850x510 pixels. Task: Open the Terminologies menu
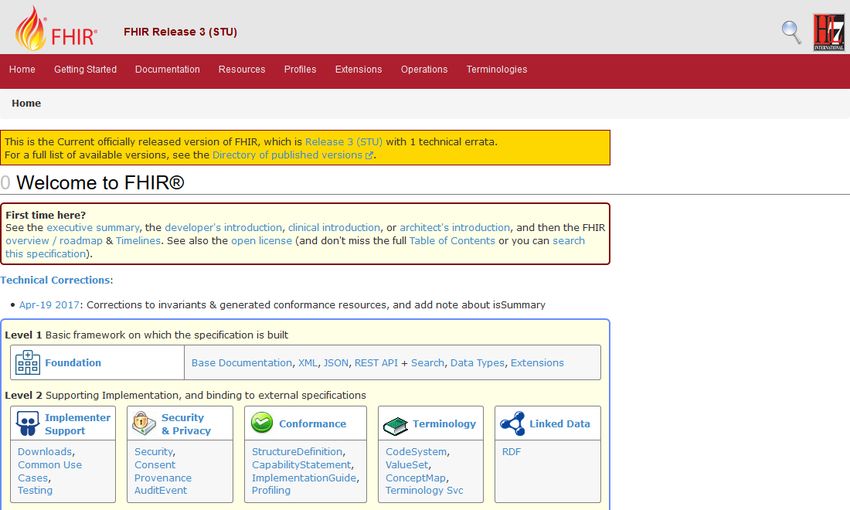pos(497,69)
